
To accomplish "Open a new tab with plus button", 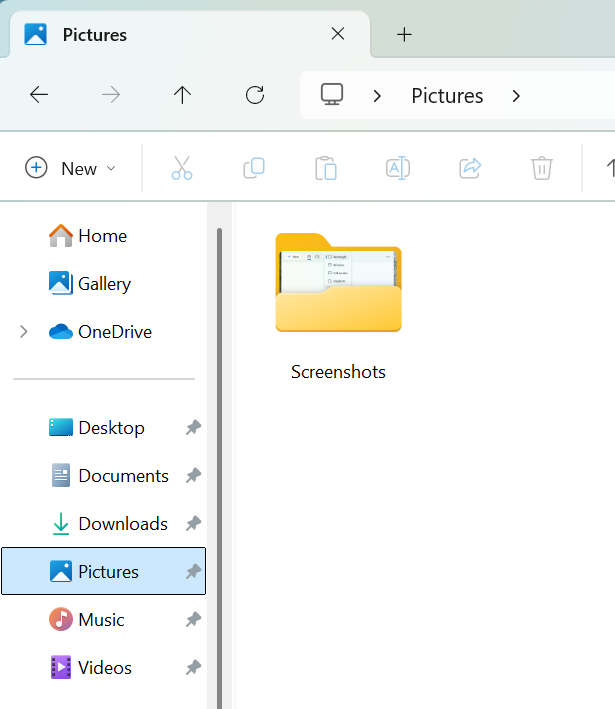I will tap(404, 35).
